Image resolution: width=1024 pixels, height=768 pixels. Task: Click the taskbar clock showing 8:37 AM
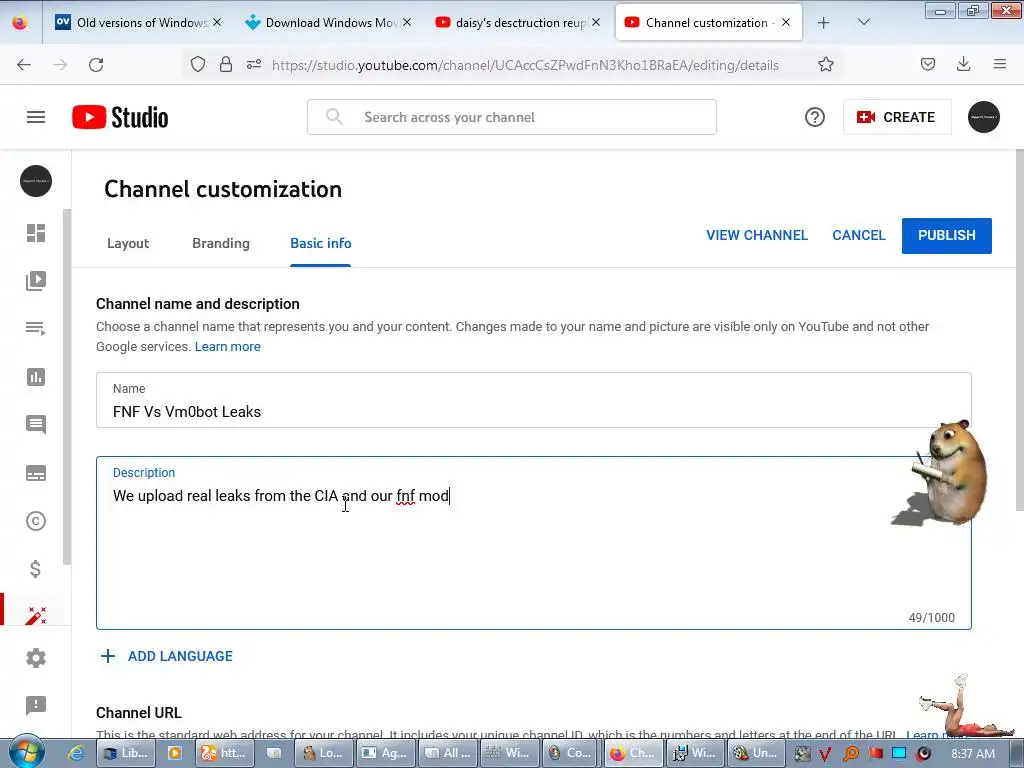[972, 754]
